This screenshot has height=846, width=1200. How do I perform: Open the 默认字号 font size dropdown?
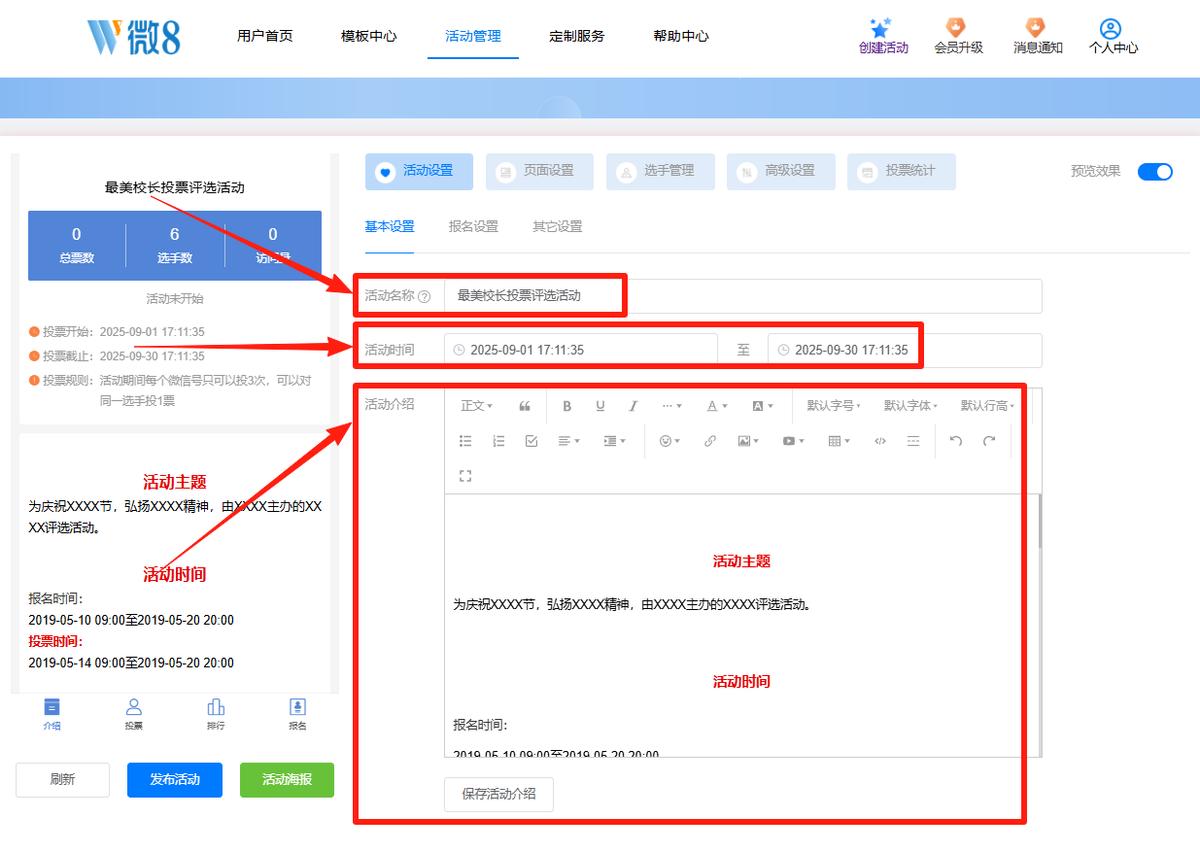click(x=834, y=406)
